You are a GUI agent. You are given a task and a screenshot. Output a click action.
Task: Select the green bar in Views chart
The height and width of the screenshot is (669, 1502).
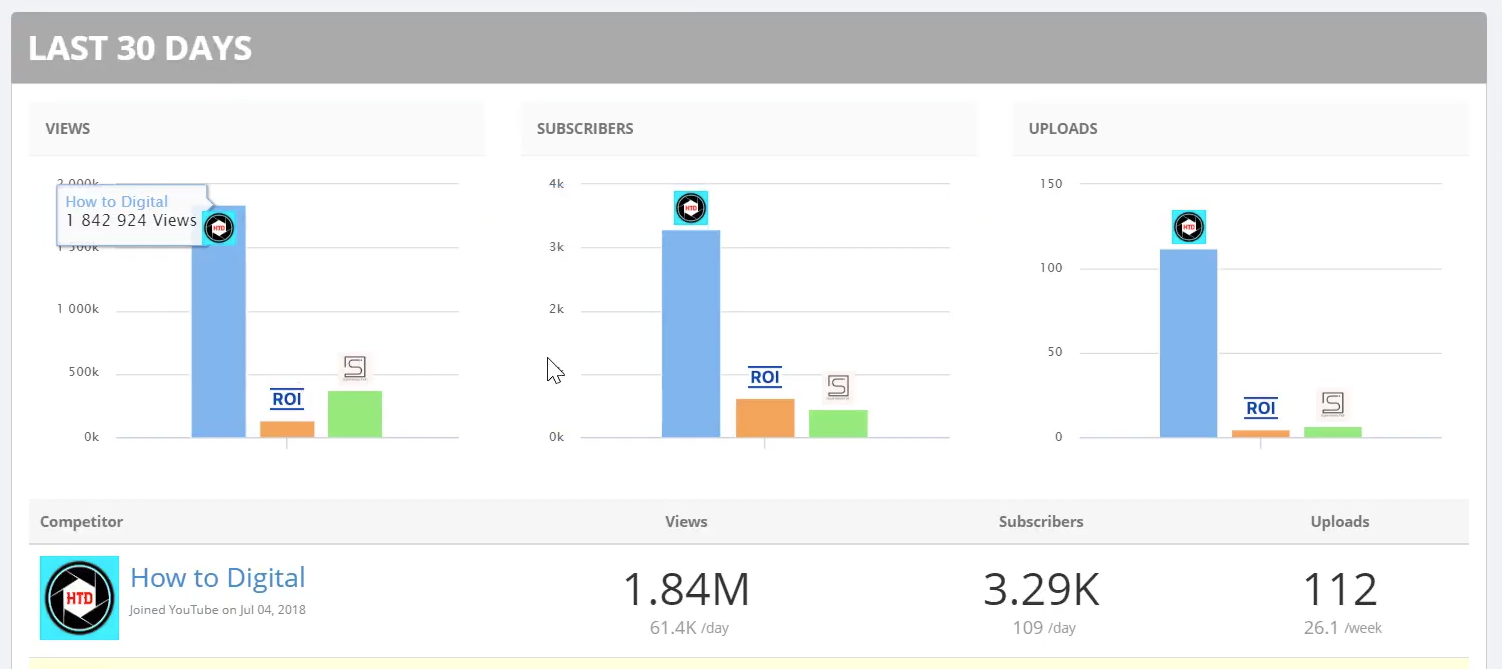[355, 414]
